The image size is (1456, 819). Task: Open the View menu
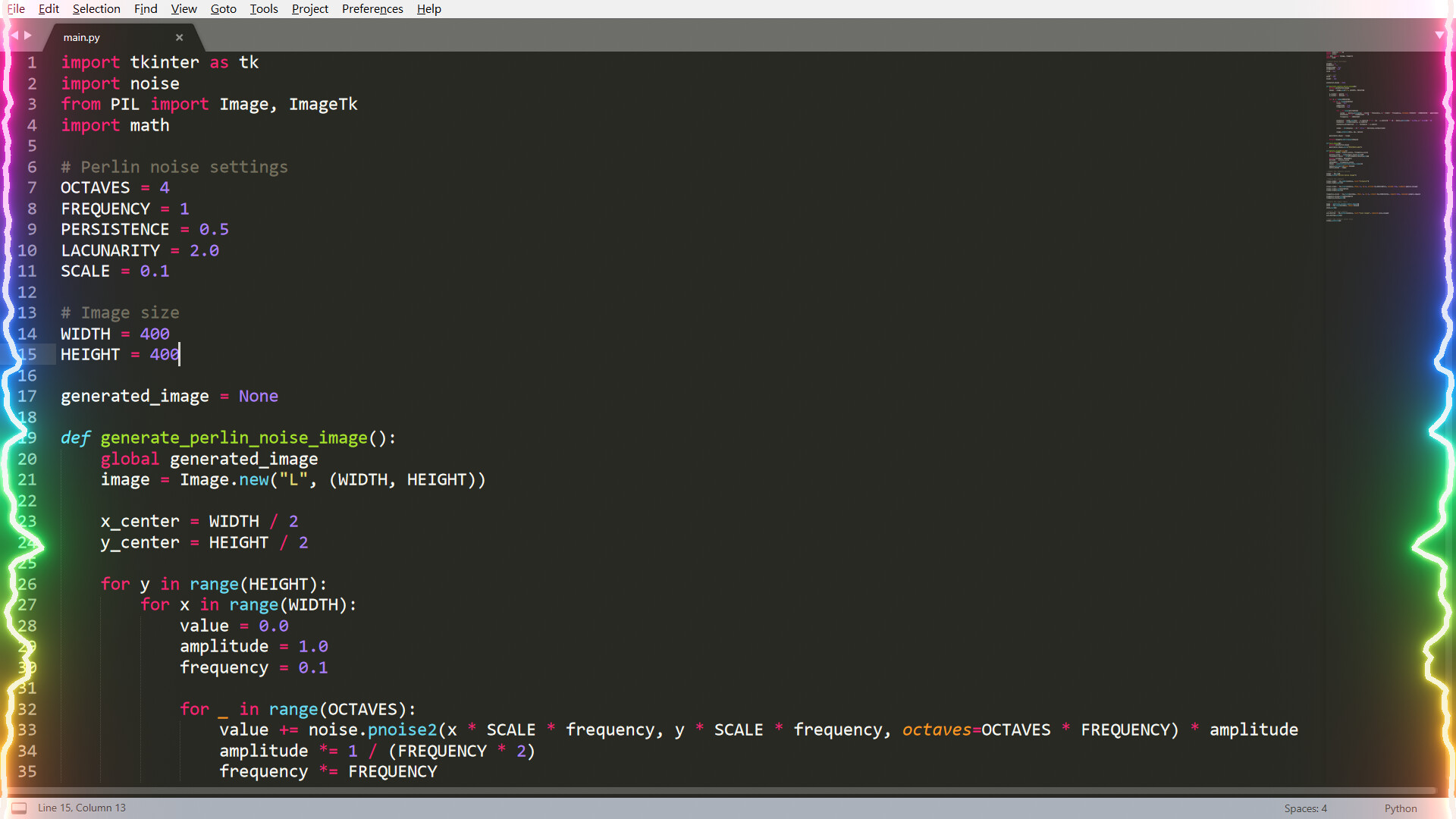click(184, 8)
